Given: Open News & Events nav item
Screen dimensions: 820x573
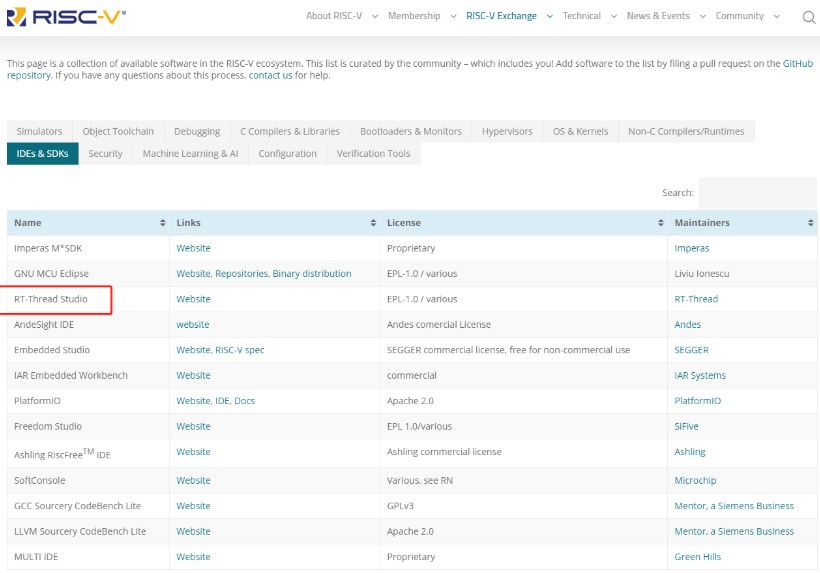Looking at the screenshot, I should [x=658, y=16].
